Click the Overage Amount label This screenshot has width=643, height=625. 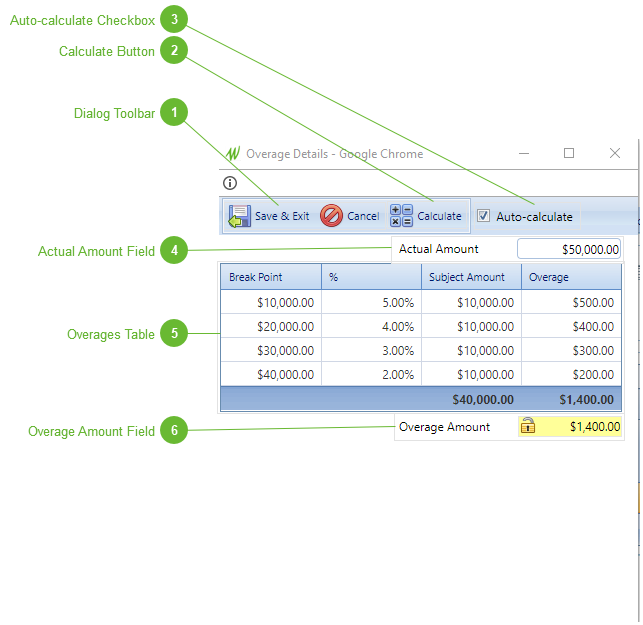[444, 427]
